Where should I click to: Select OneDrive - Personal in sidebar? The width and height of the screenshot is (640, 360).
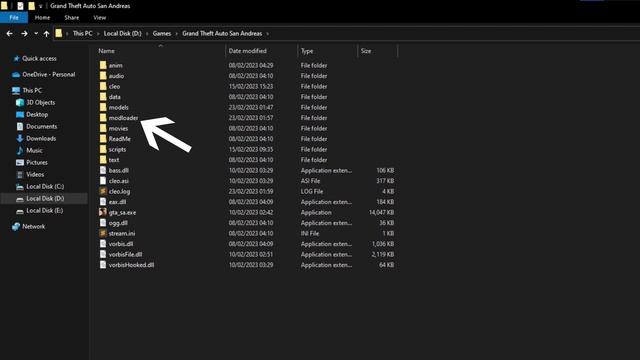tap(49, 75)
